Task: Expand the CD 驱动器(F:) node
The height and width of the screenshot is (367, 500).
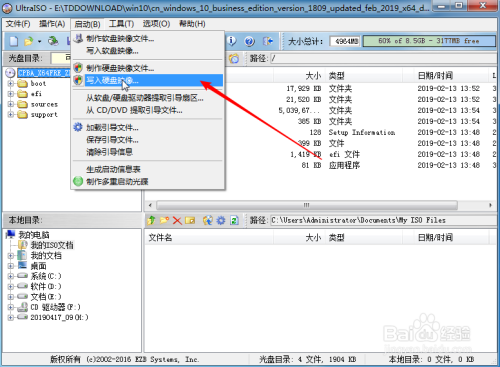Action: coord(11,307)
